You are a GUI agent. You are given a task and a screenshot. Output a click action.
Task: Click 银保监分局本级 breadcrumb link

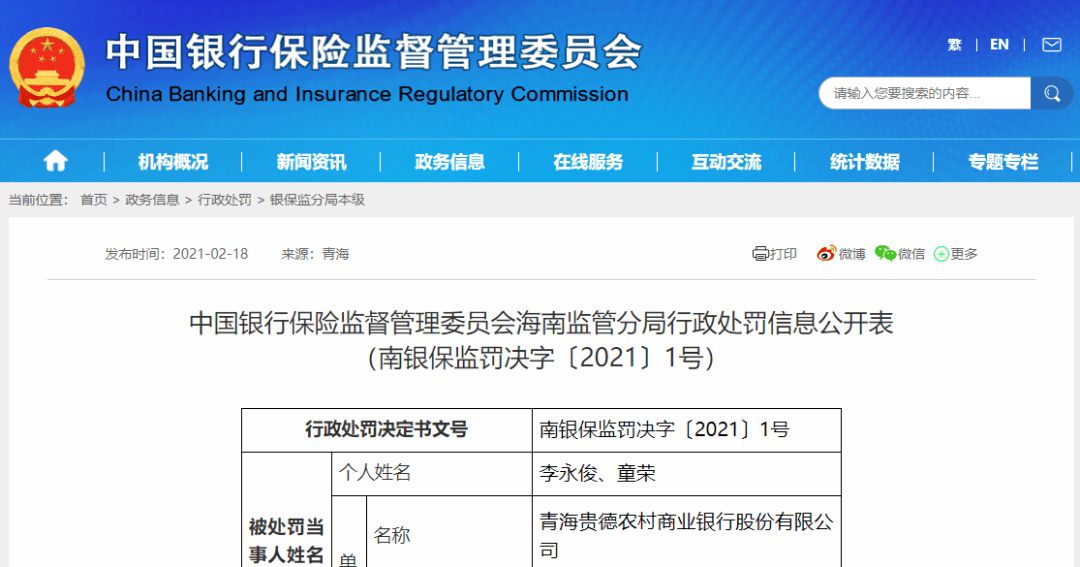[317, 200]
